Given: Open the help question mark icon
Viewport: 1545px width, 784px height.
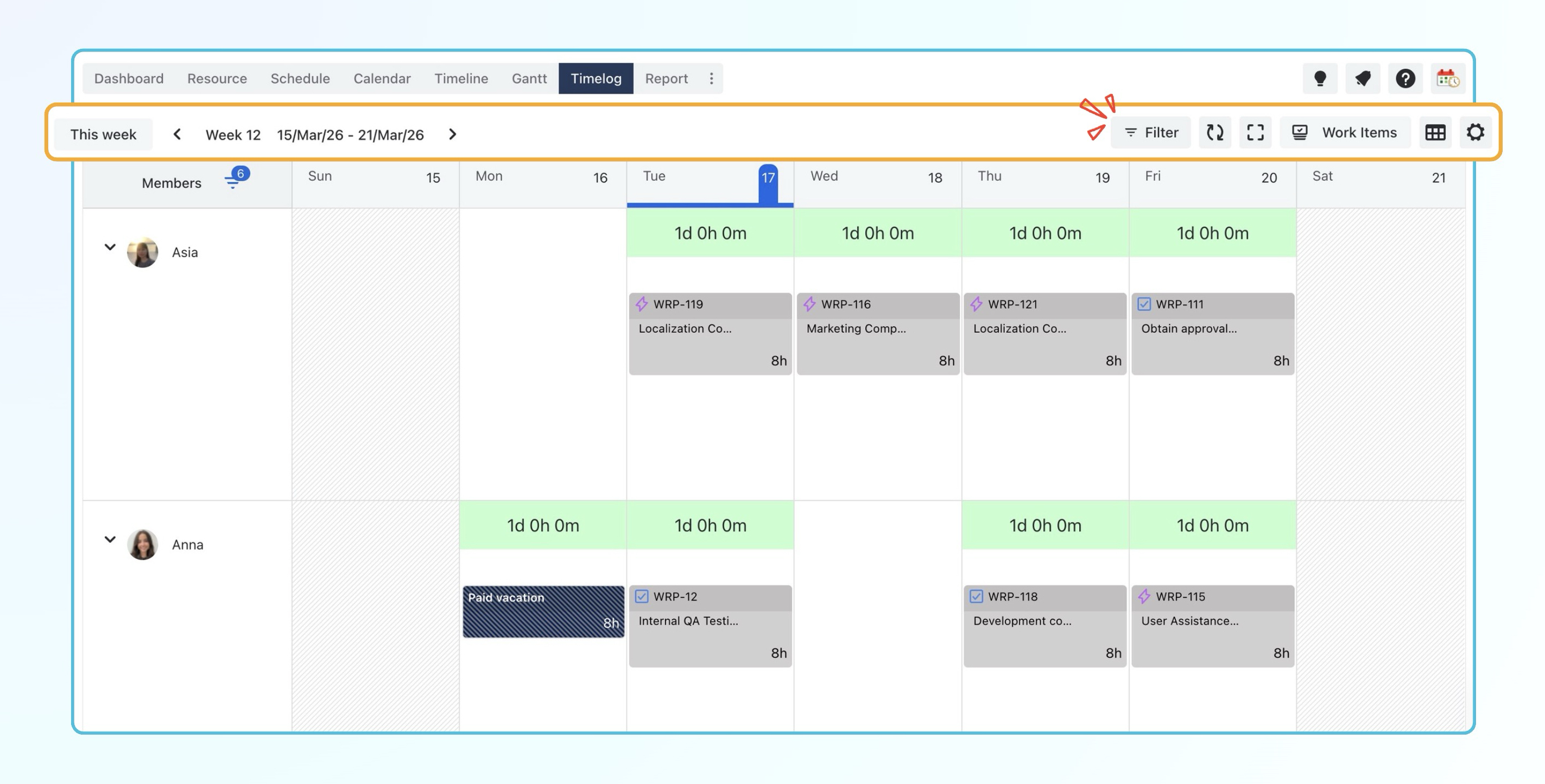Looking at the screenshot, I should tap(1405, 79).
